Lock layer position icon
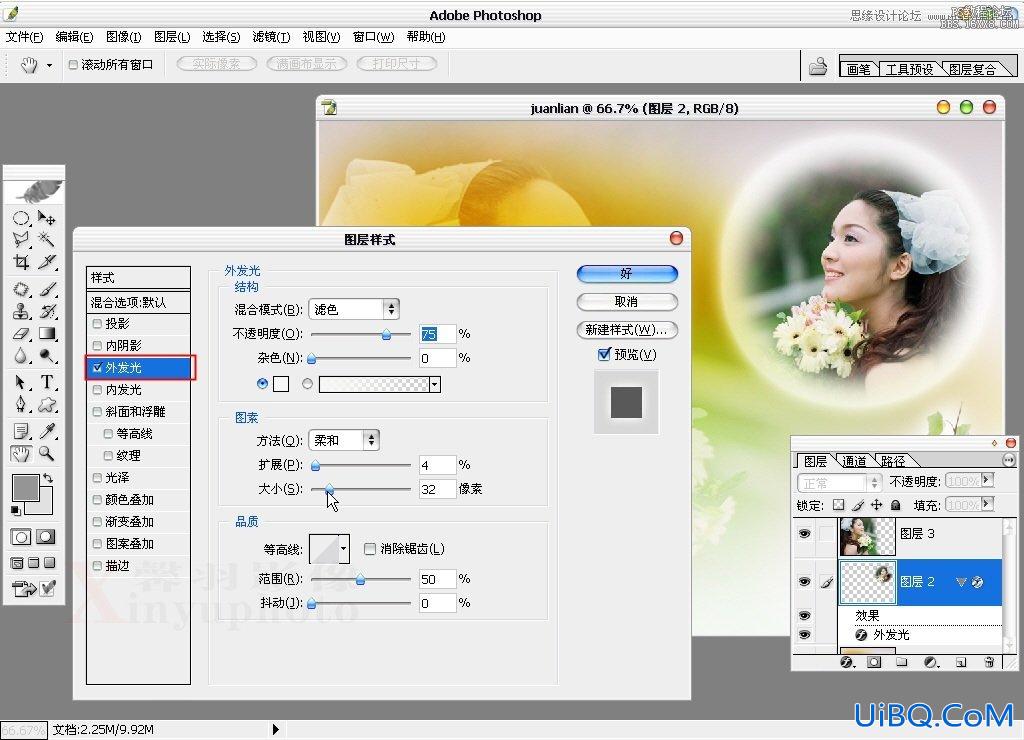This screenshot has height=740, width=1024. (x=876, y=505)
